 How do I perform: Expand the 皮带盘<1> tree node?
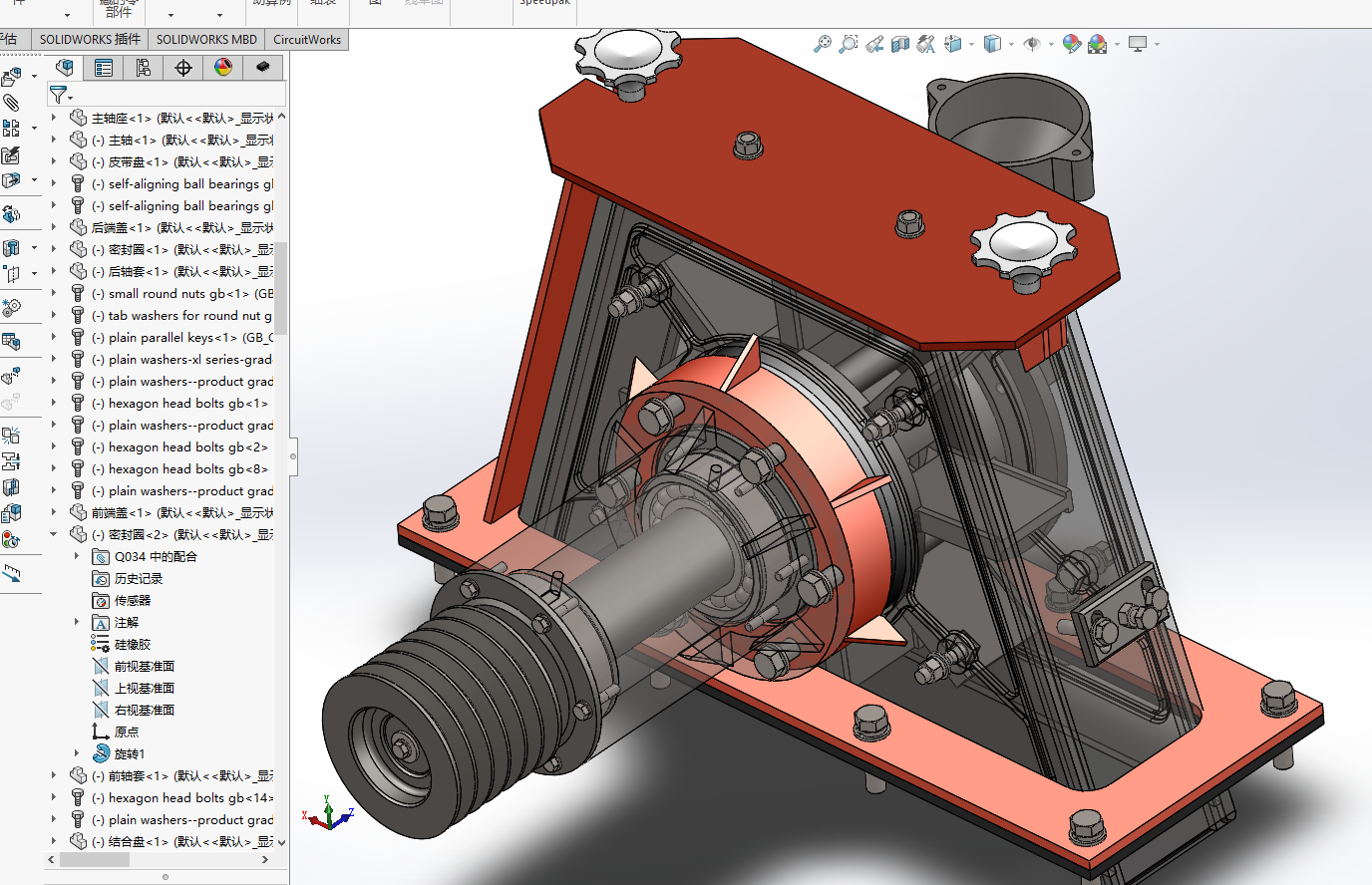54,161
